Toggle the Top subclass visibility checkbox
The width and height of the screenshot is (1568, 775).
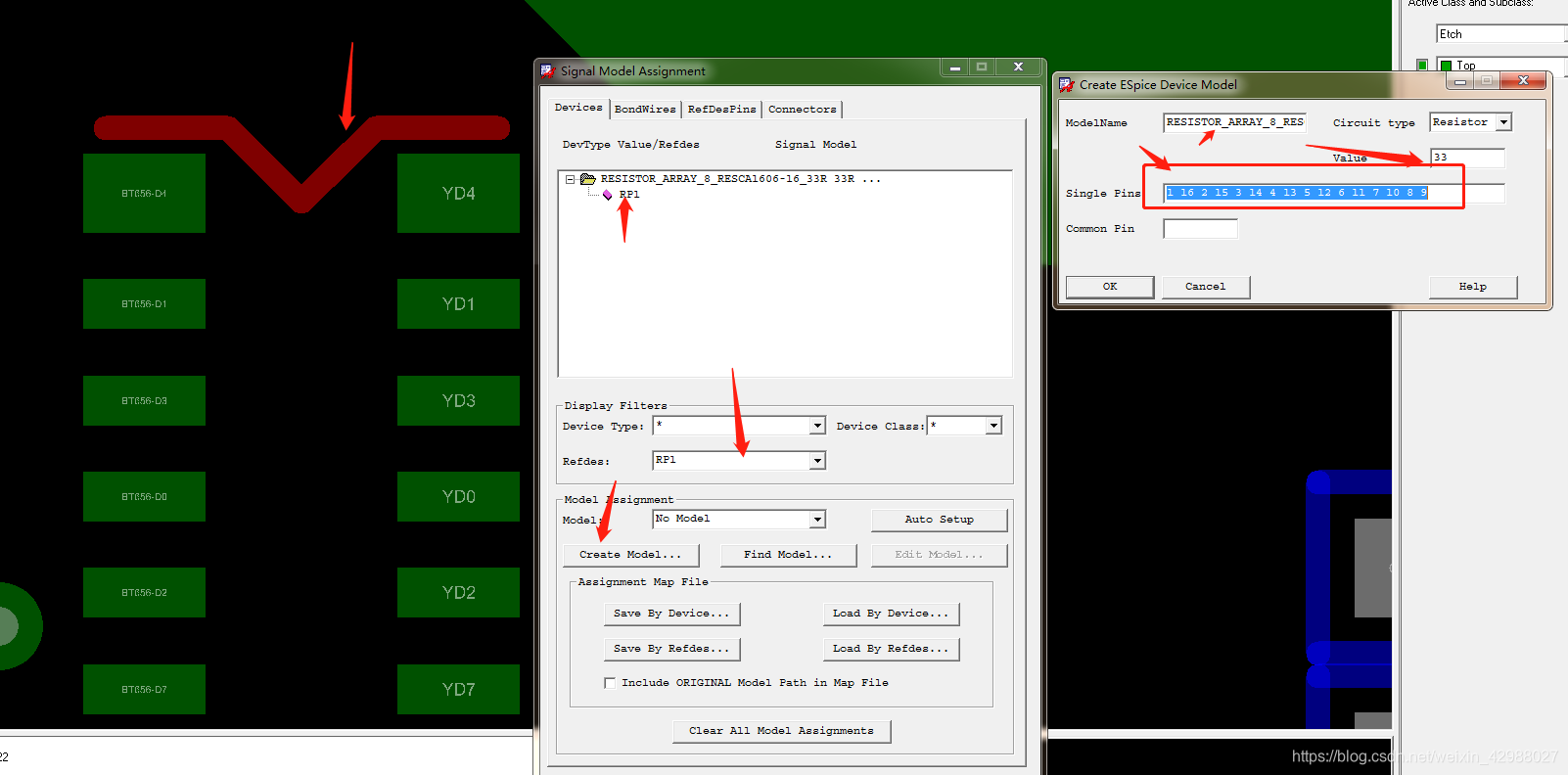1422,66
